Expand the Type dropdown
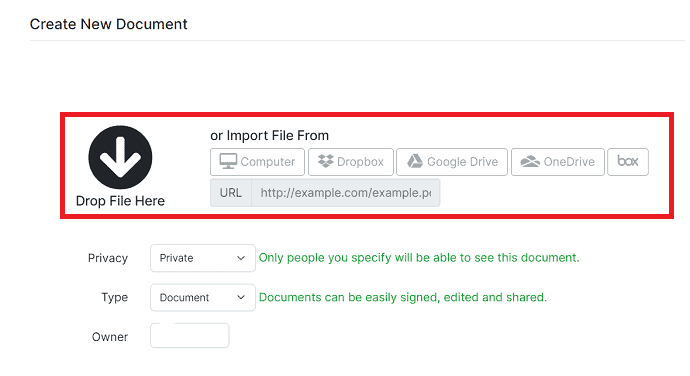Image resolution: width=690 pixels, height=376 pixels. [x=203, y=298]
